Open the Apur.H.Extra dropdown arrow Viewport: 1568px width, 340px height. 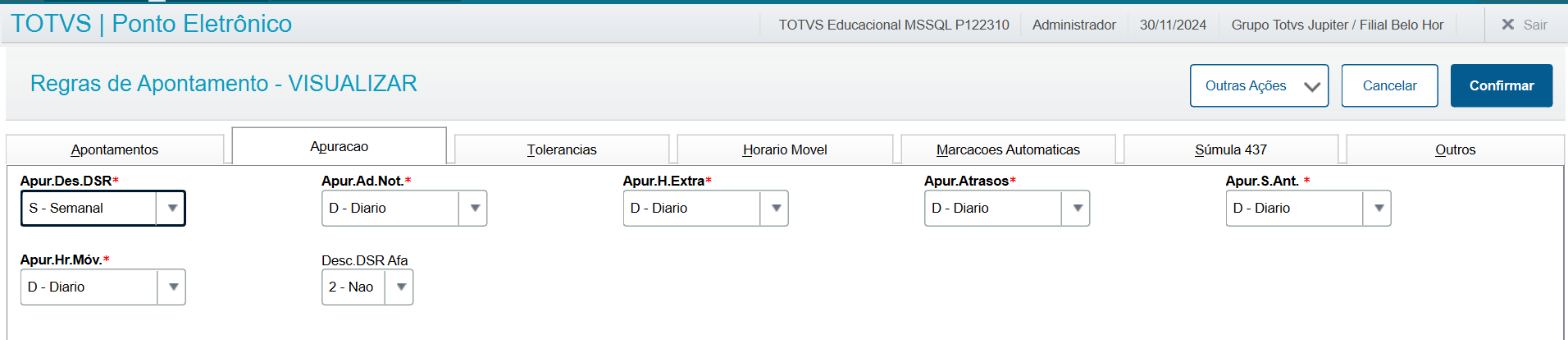[x=775, y=209]
